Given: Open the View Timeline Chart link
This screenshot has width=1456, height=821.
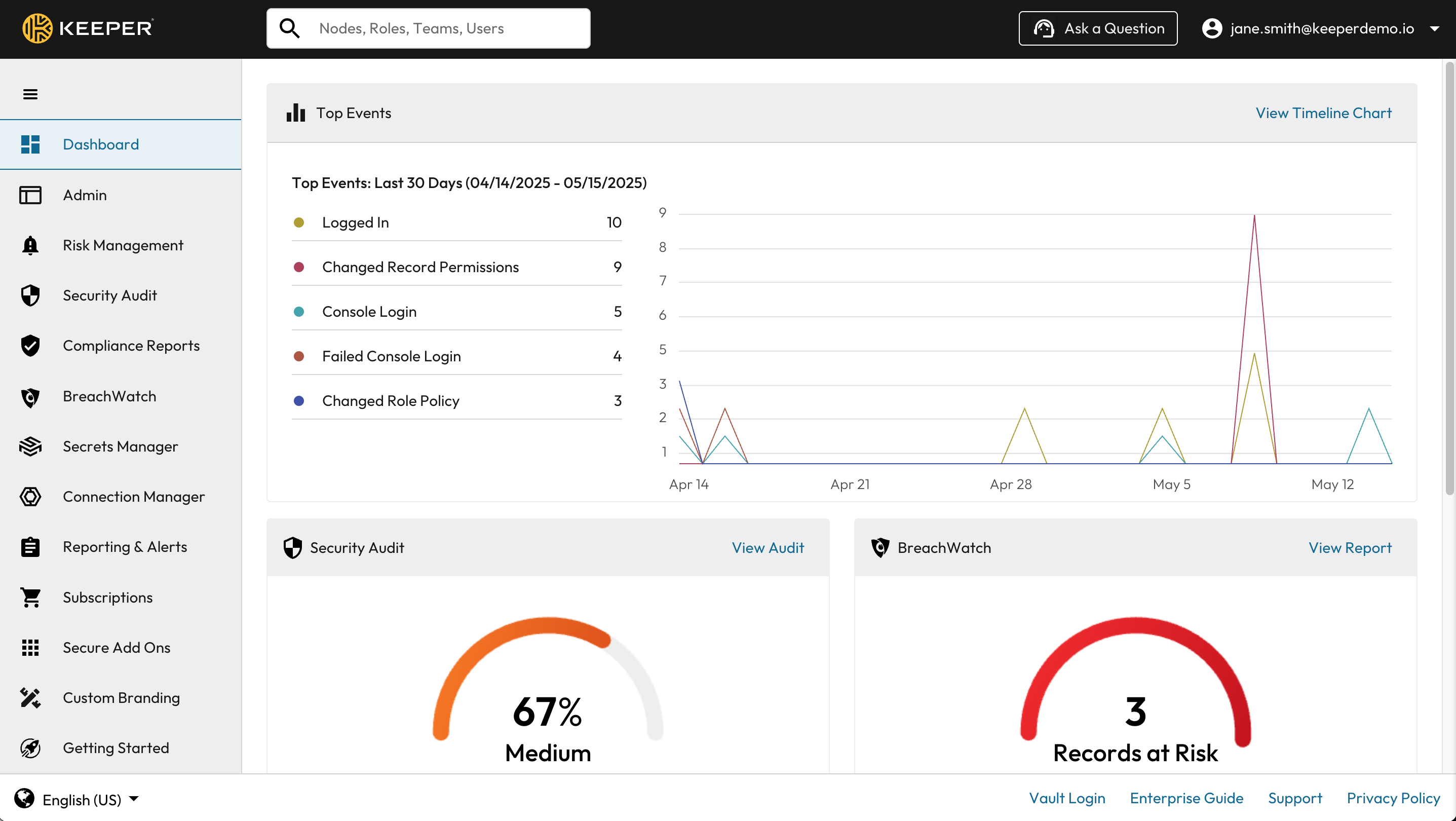Looking at the screenshot, I should pos(1323,113).
